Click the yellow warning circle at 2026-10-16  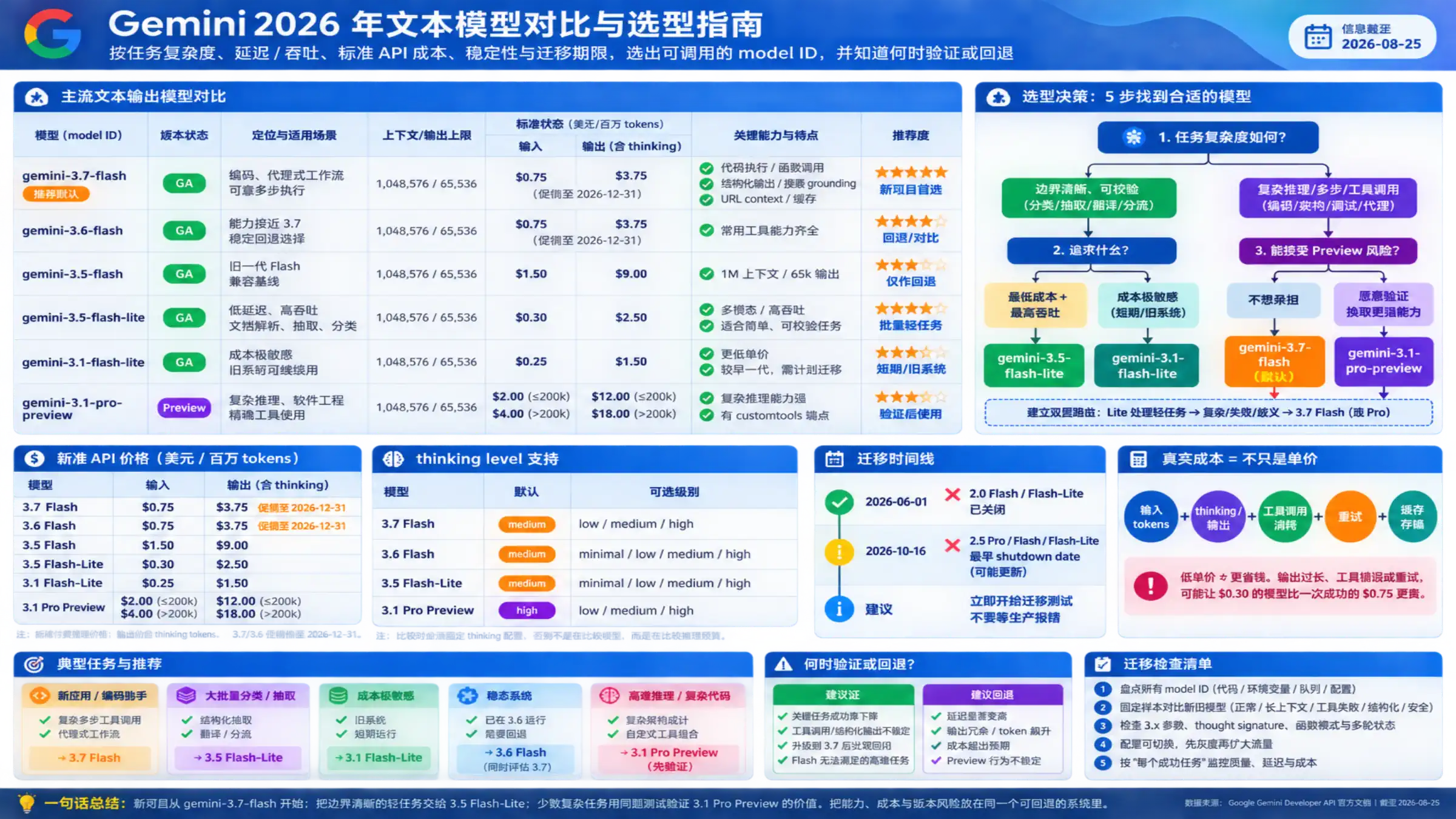[840, 552]
